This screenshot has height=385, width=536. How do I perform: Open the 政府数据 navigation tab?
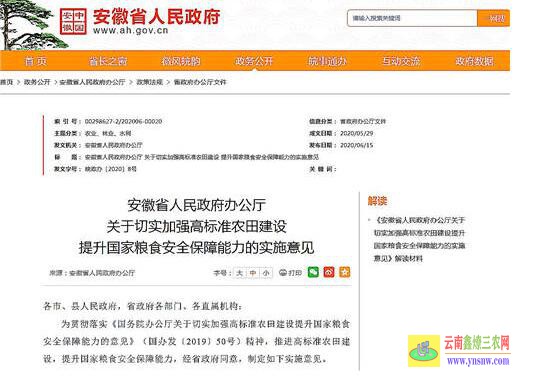(474, 61)
